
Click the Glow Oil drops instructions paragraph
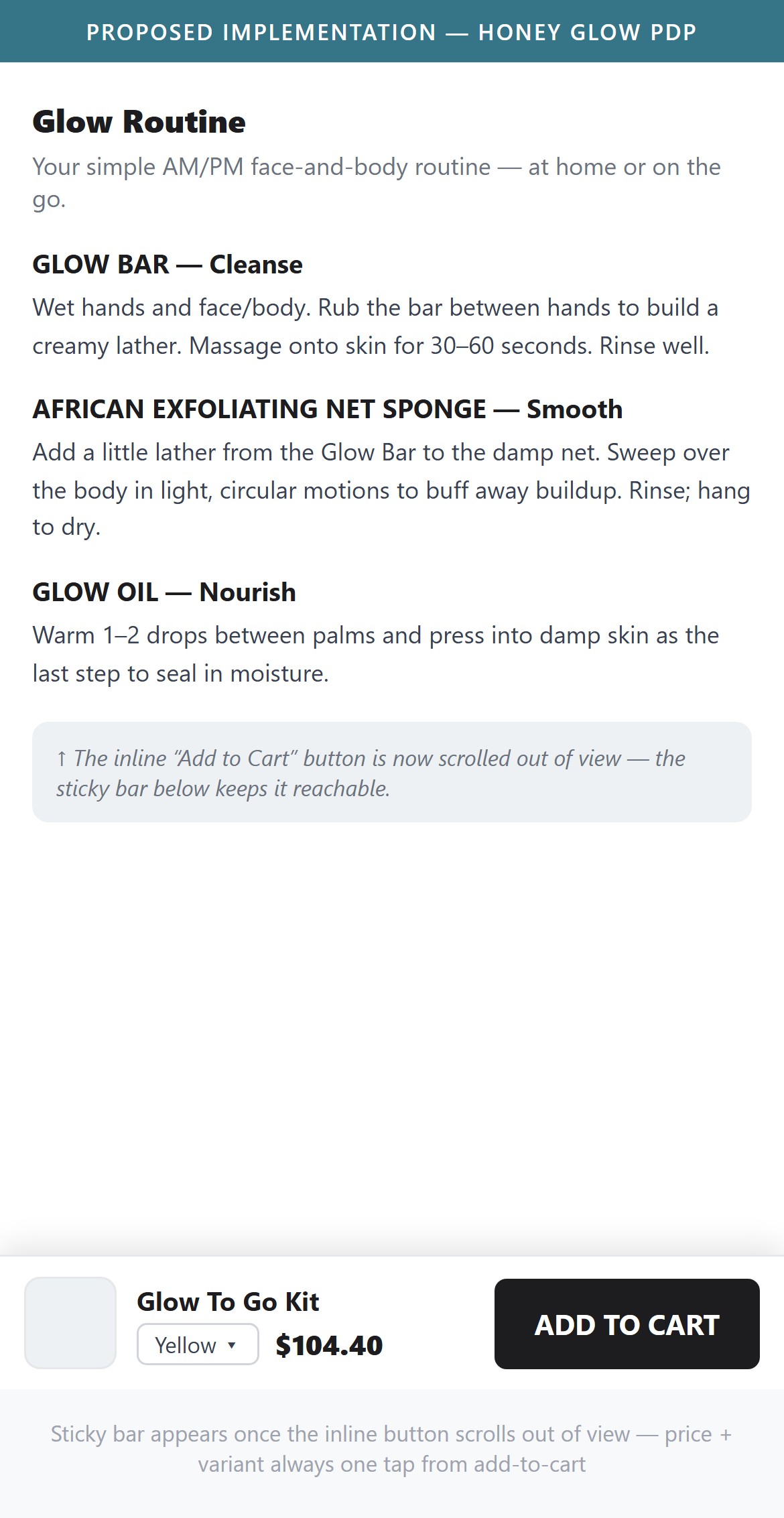coord(375,654)
